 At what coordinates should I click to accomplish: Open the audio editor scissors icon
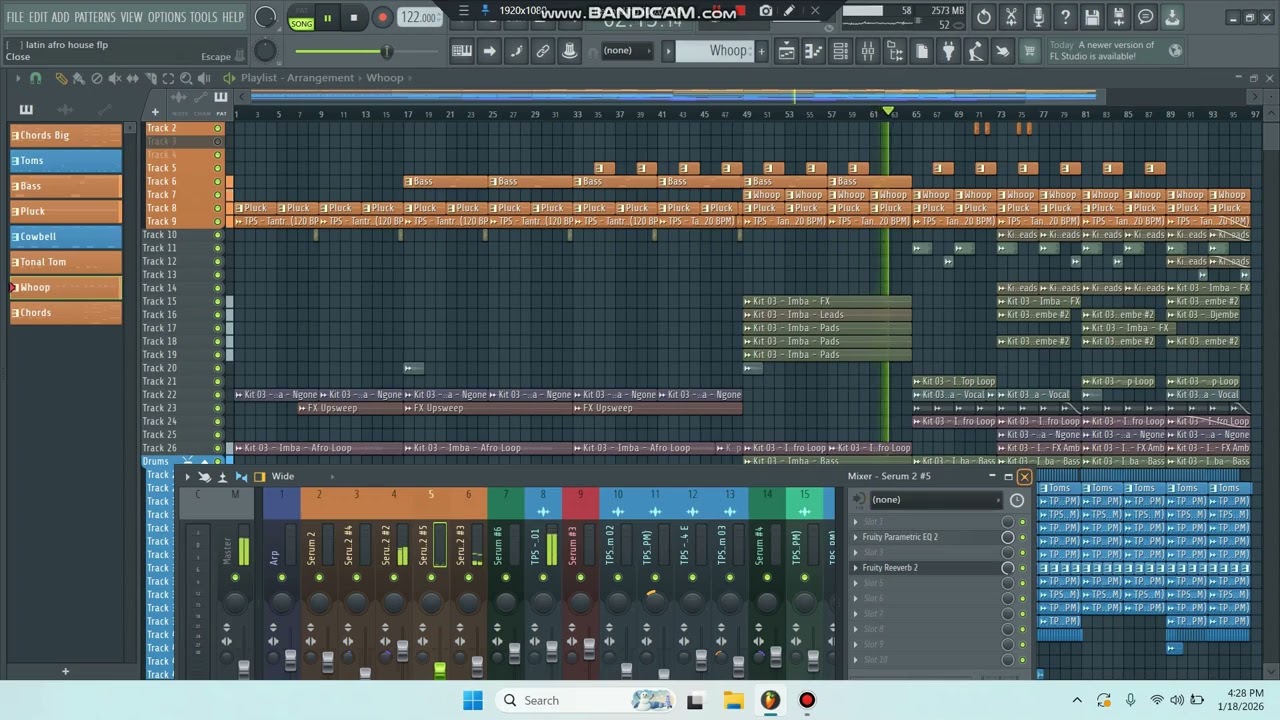tap(1011, 17)
